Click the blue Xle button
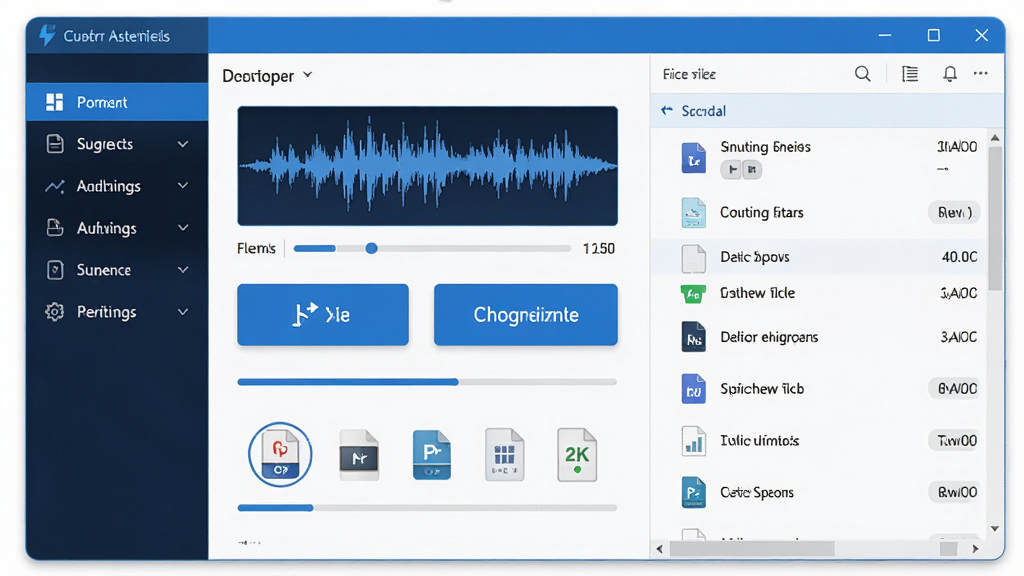The height and width of the screenshot is (576, 1024). (x=323, y=315)
